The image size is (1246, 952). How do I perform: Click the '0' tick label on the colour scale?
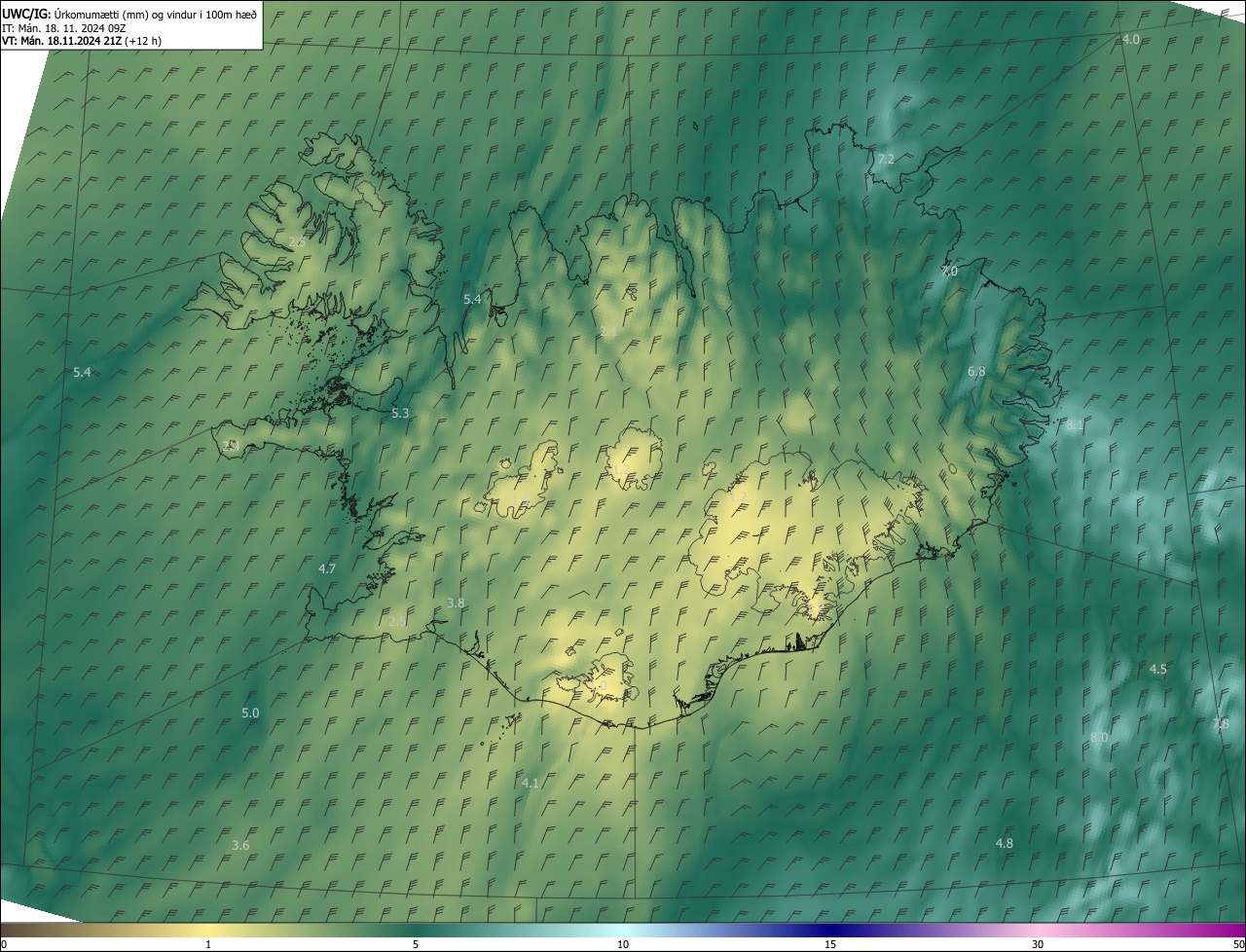tap(4, 945)
